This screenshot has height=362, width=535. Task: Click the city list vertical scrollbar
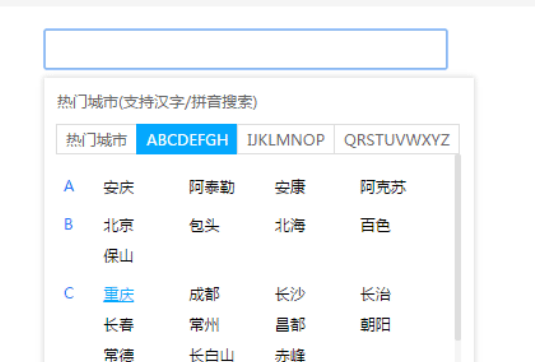(458, 247)
